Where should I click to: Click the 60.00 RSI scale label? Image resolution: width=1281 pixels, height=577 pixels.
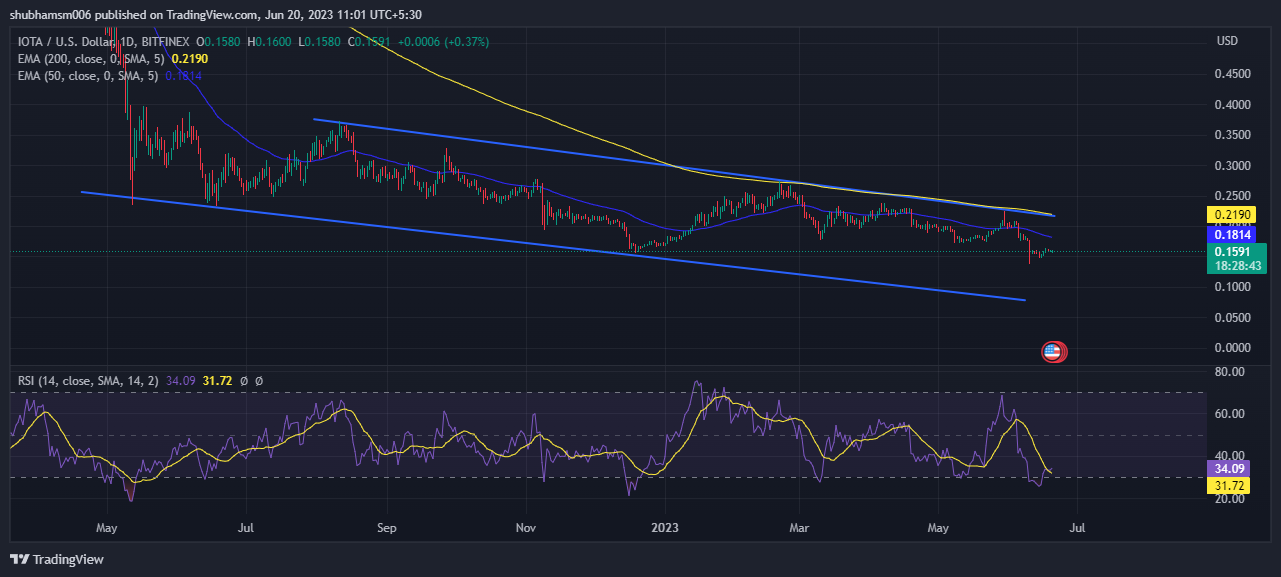point(1229,414)
